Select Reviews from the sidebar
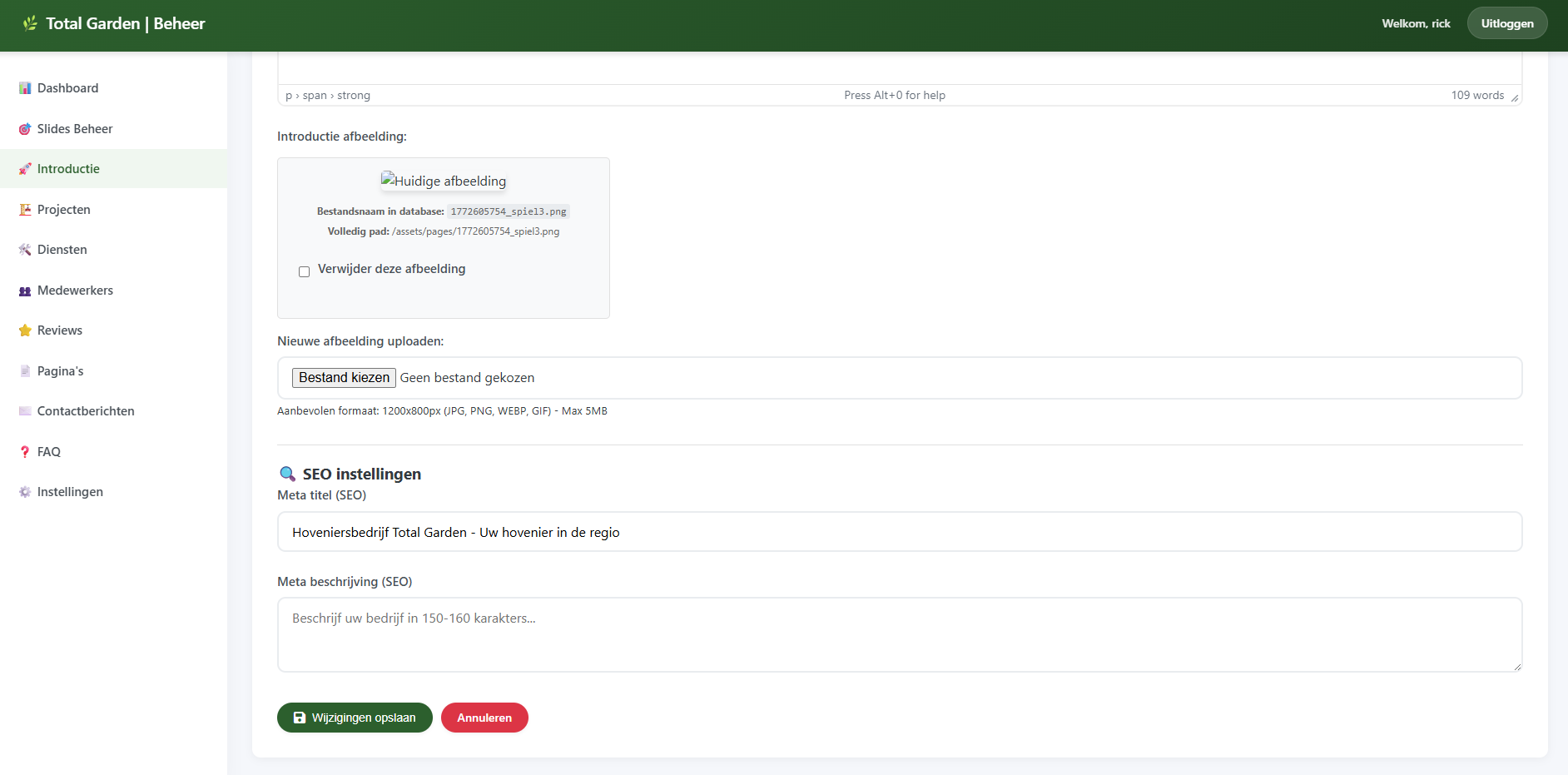This screenshot has width=1568, height=775. click(x=113, y=330)
